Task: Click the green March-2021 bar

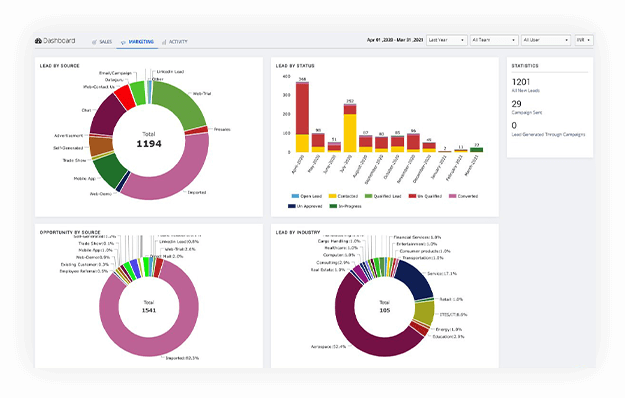Action: [477, 150]
